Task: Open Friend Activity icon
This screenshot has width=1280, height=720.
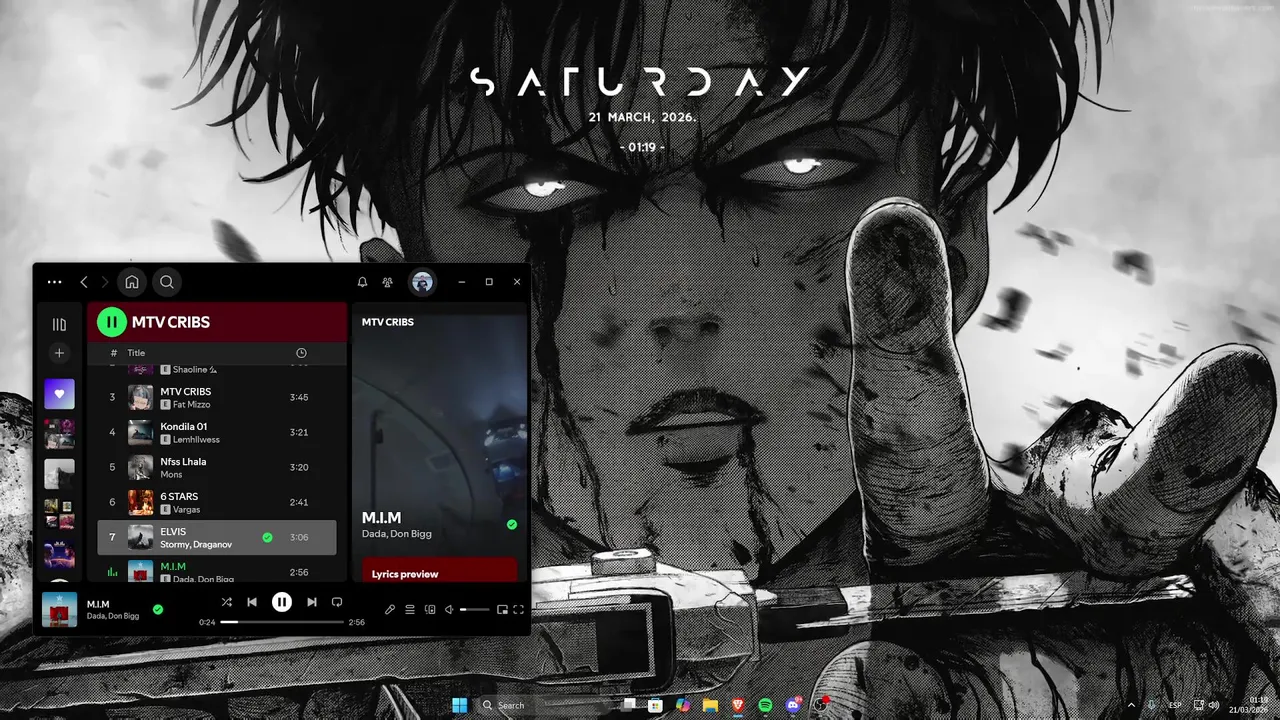Action: [x=387, y=282]
